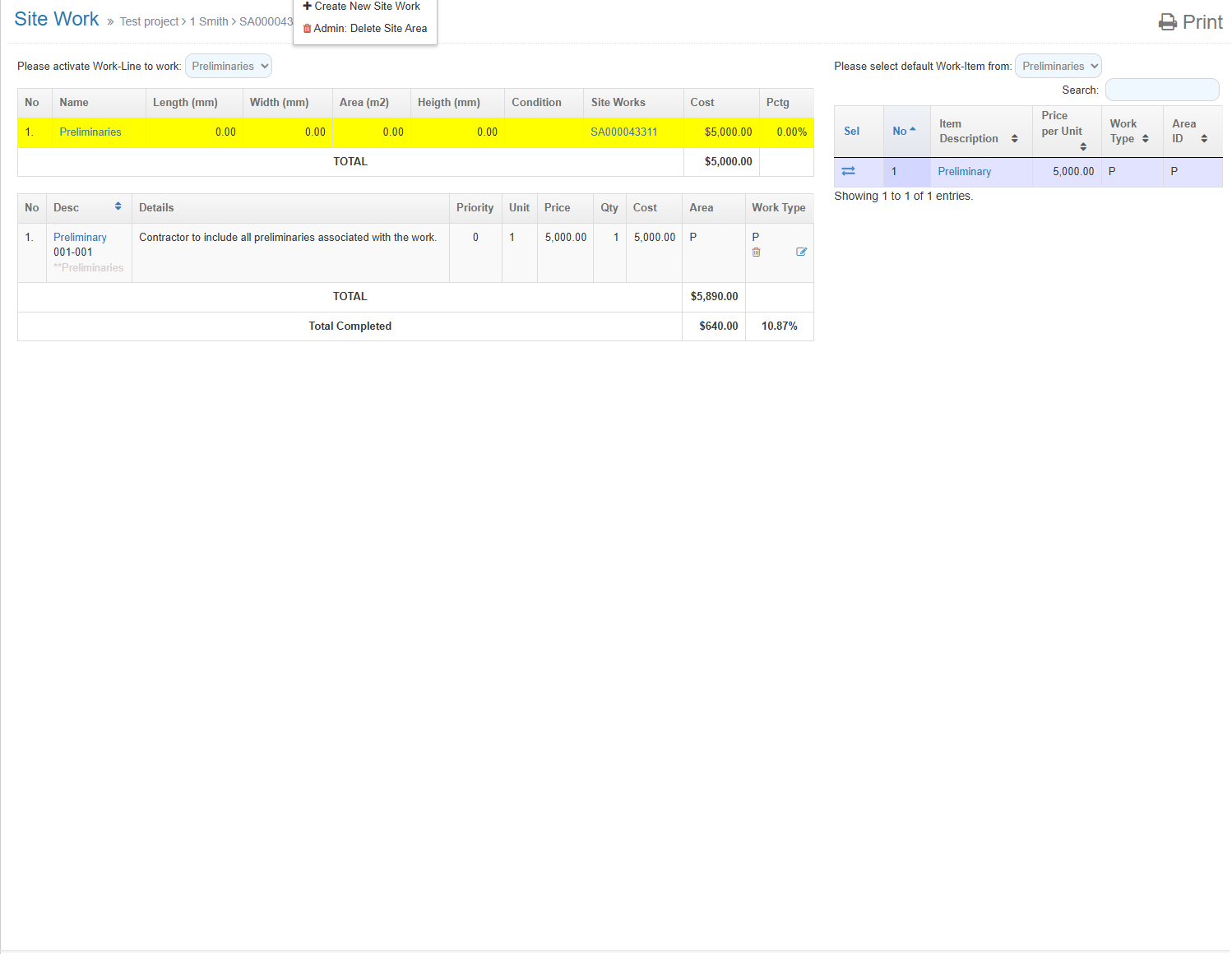Click the Test project breadcrumb
1232x954 pixels.
click(x=149, y=21)
